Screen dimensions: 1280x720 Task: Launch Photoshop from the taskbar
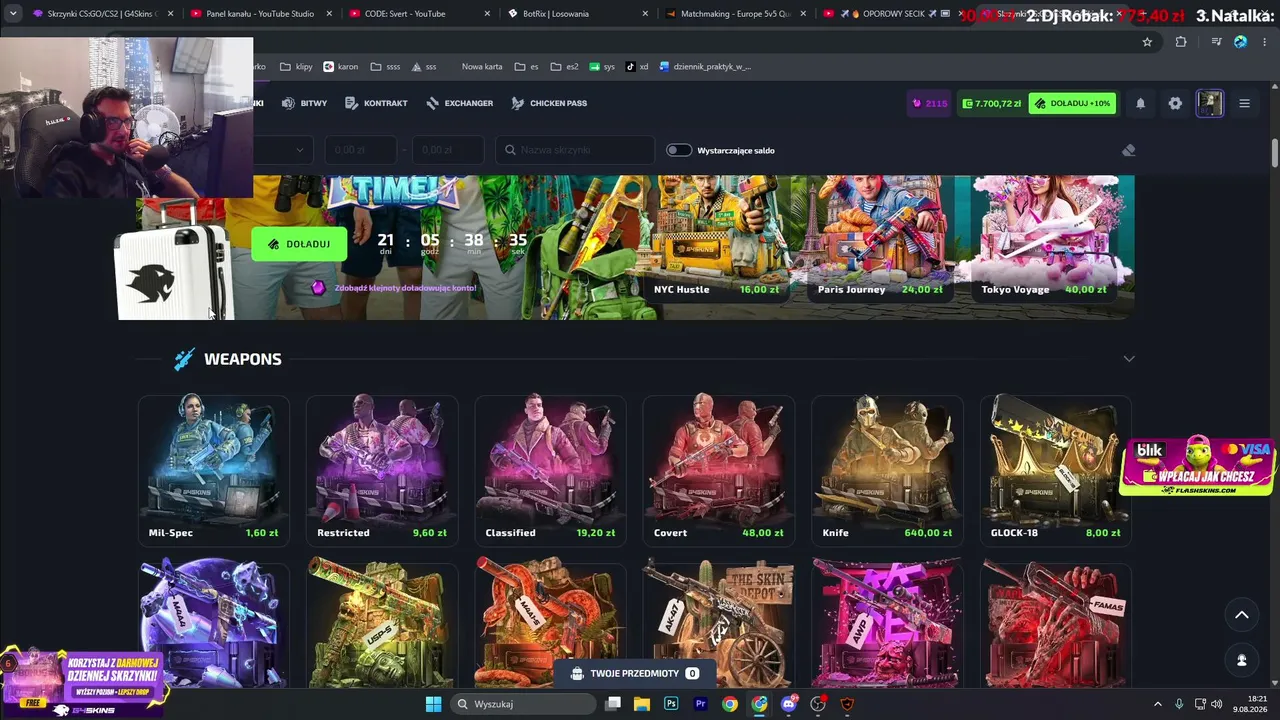[x=671, y=704]
